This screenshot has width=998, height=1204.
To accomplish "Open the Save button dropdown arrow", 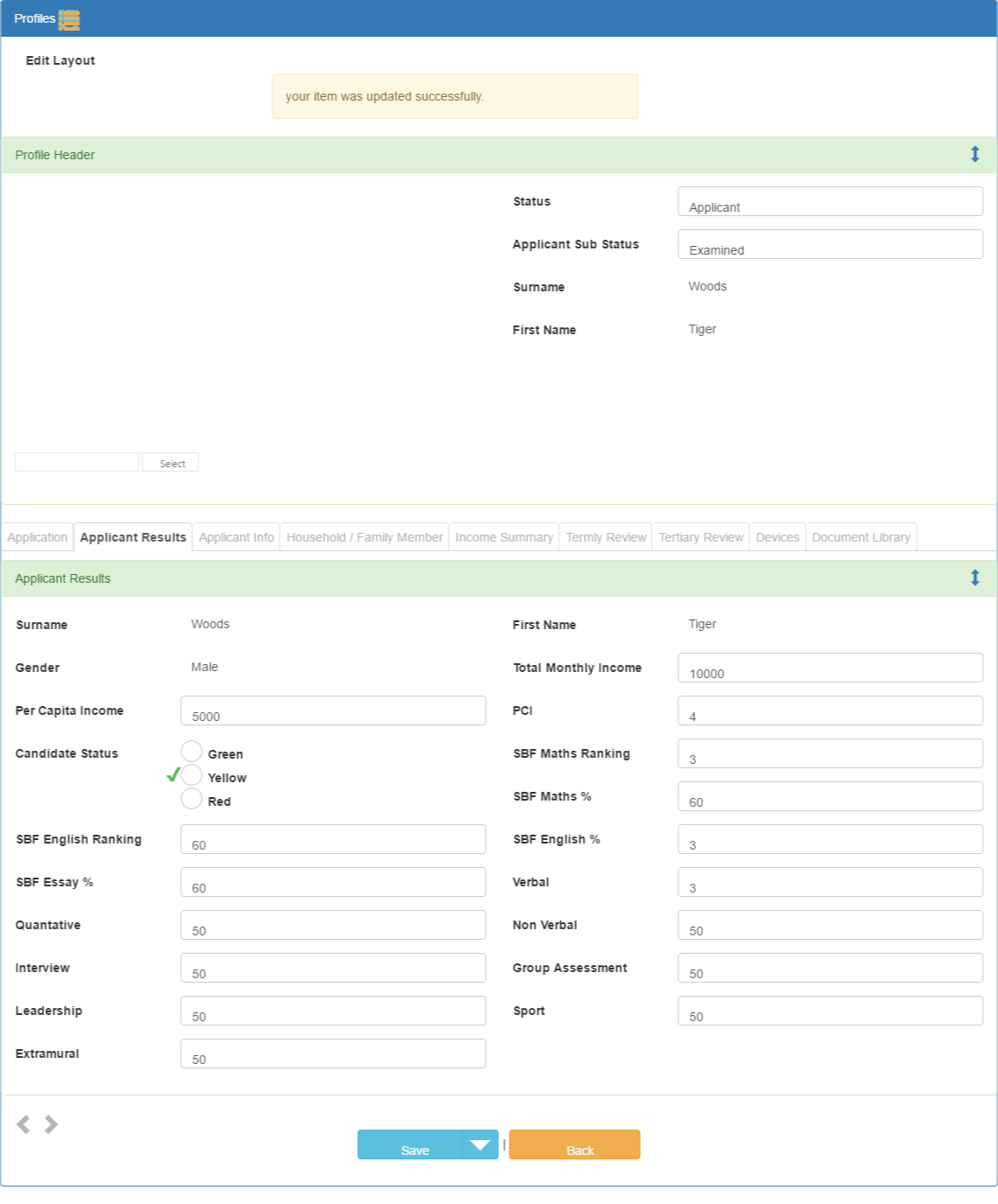I will coord(480,1144).
